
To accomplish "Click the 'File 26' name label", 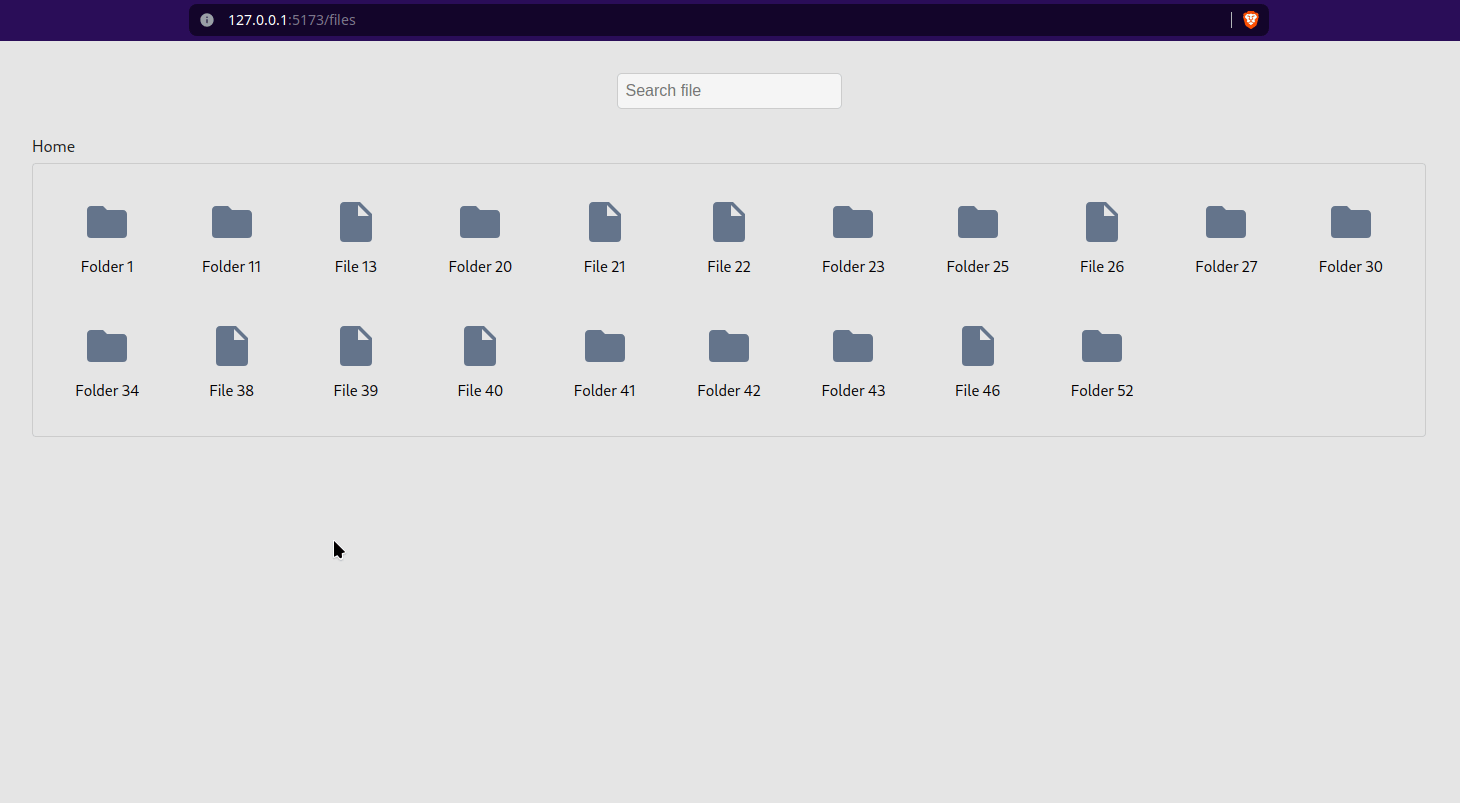I will point(1102,267).
